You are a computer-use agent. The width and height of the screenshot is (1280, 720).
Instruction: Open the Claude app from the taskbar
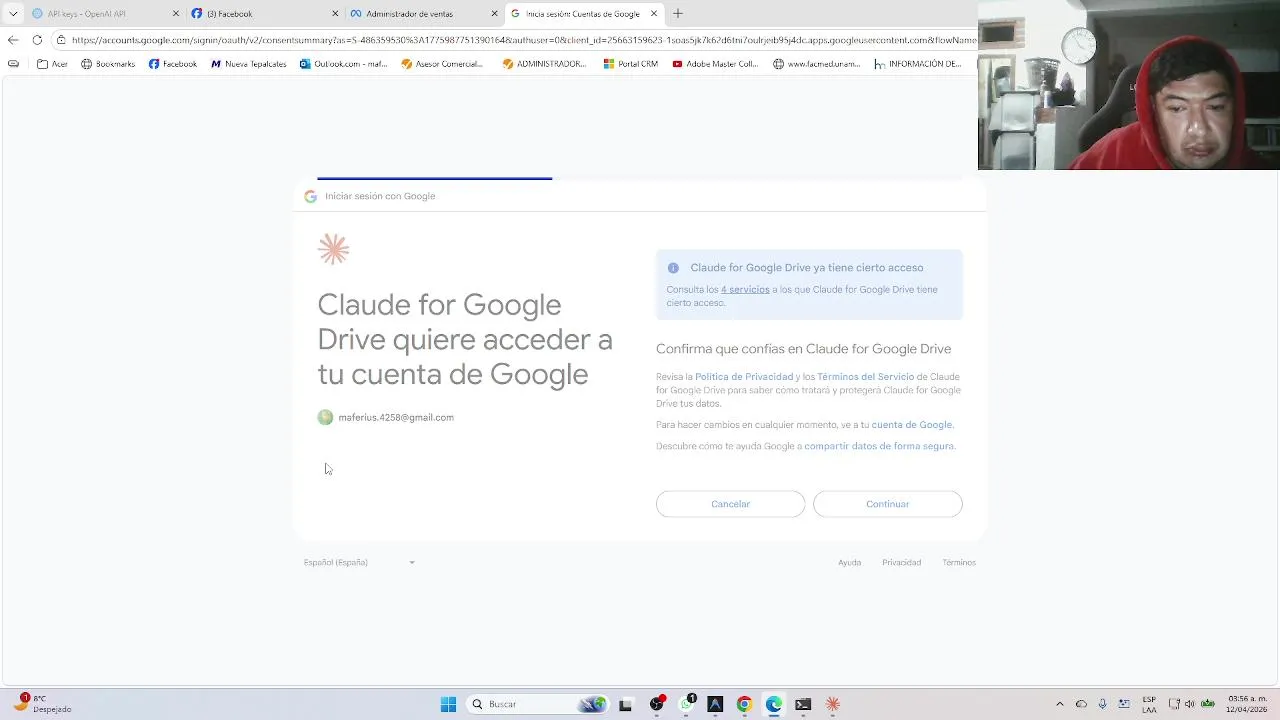832,704
